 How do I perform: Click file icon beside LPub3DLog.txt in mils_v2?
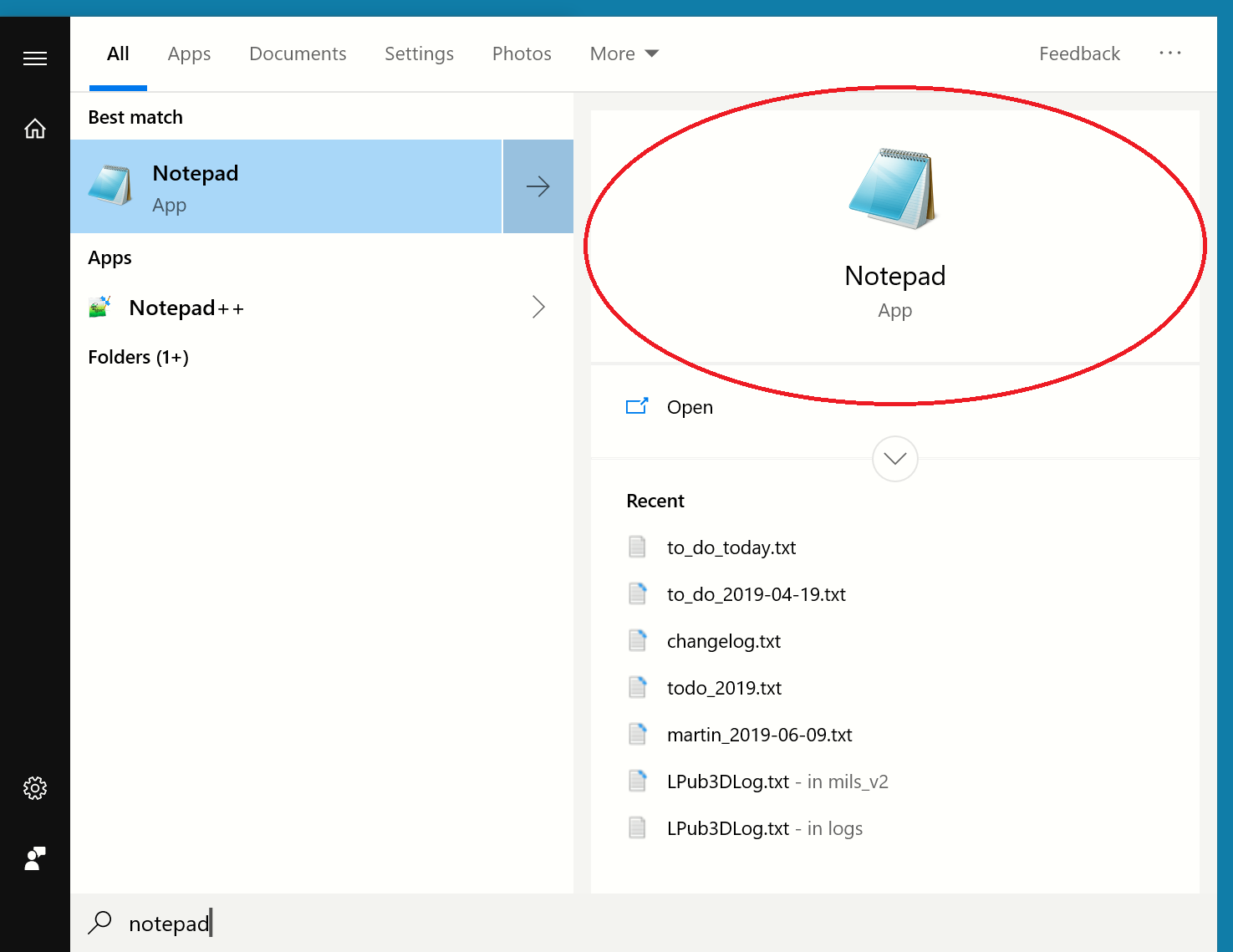pyautogui.click(x=637, y=781)
